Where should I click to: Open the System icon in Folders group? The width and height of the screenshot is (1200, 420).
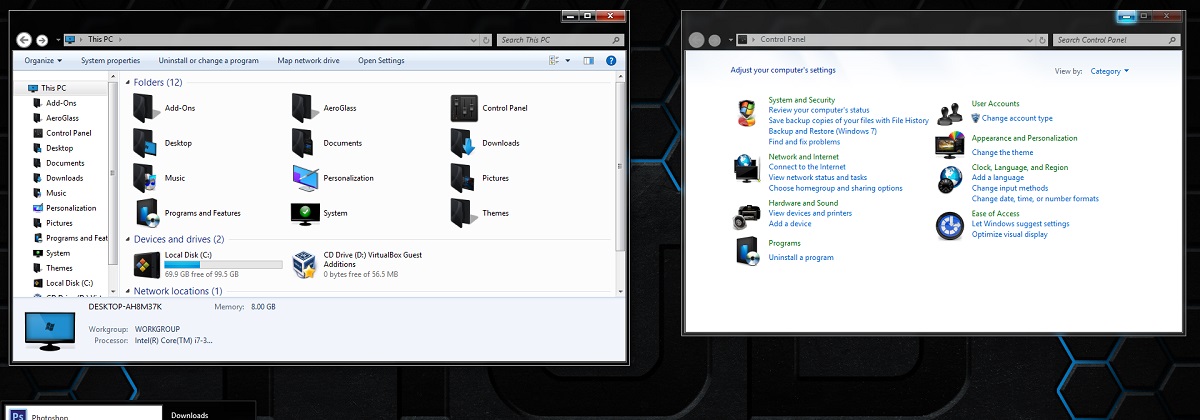click(x=305, y=212)
